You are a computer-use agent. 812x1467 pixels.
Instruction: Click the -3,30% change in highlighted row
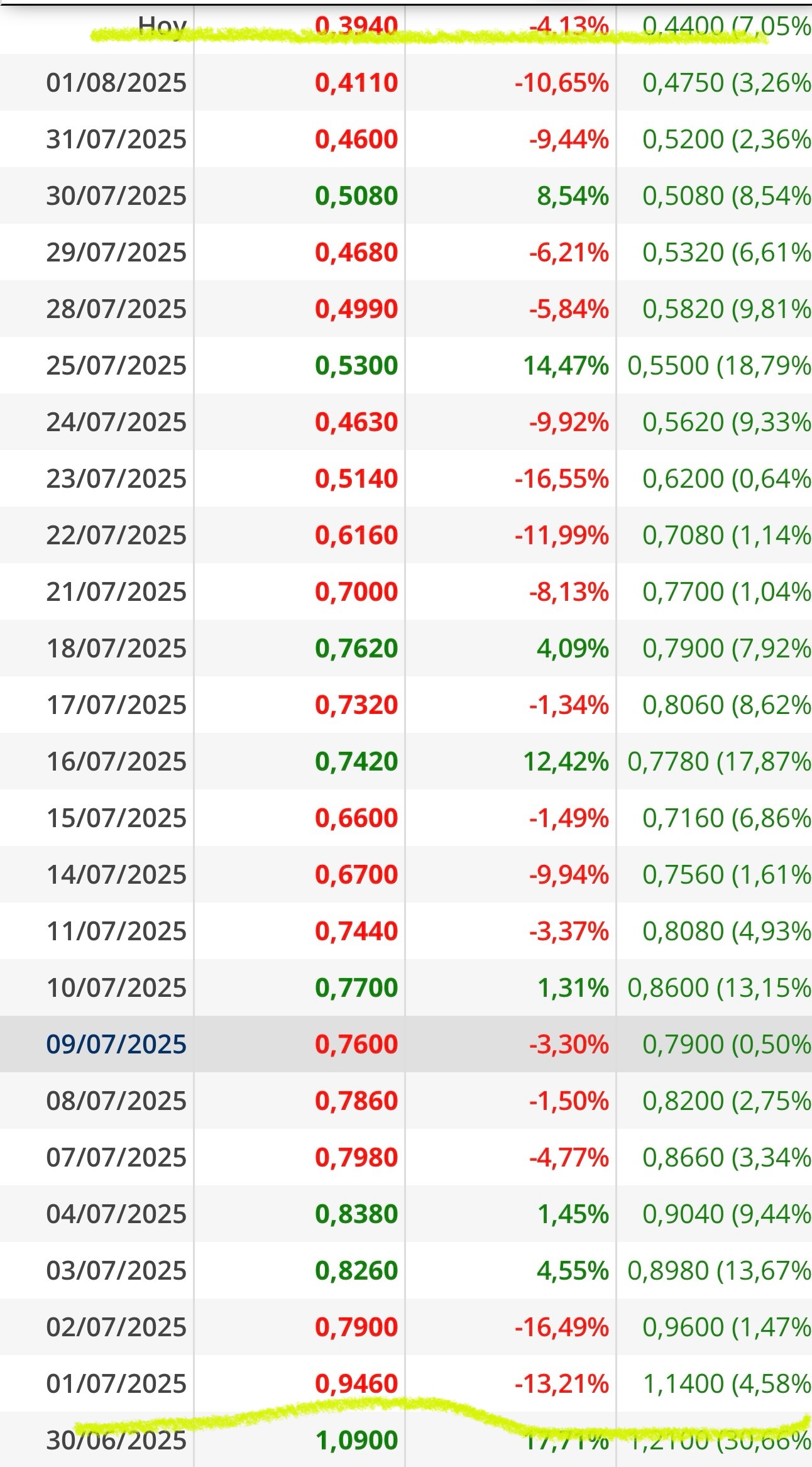(569, 1045)
